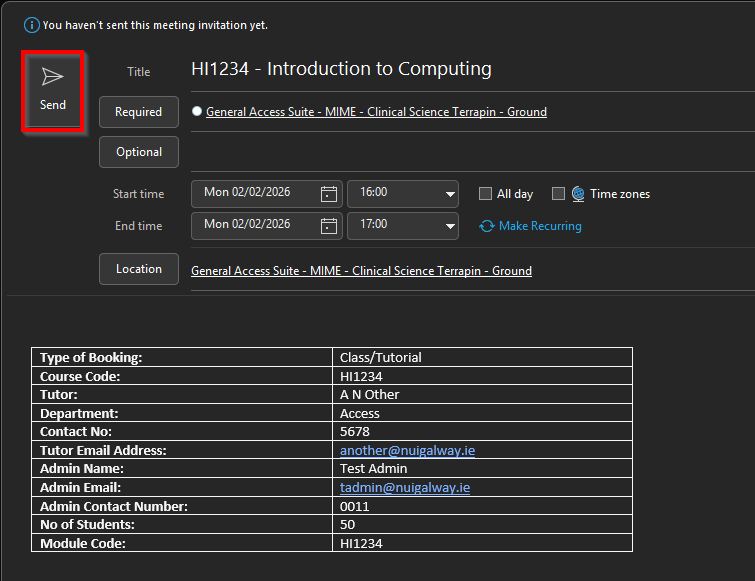Click the room name in Location field
755x581 pixels.
click(361, 271)
